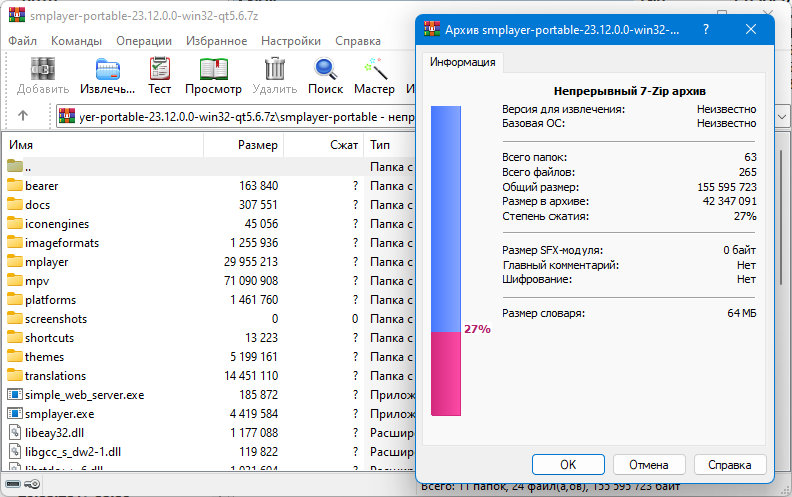Viewport: 792px width, 497px height.
Task: Open the Настройки menu
Action: [291, 41]
